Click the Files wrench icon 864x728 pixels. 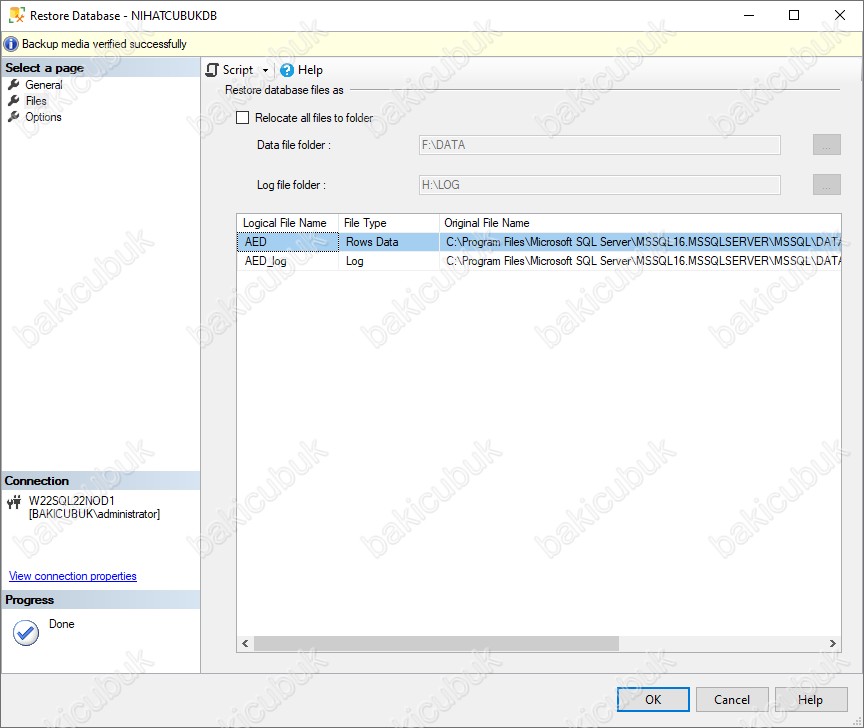coord(14,101)
